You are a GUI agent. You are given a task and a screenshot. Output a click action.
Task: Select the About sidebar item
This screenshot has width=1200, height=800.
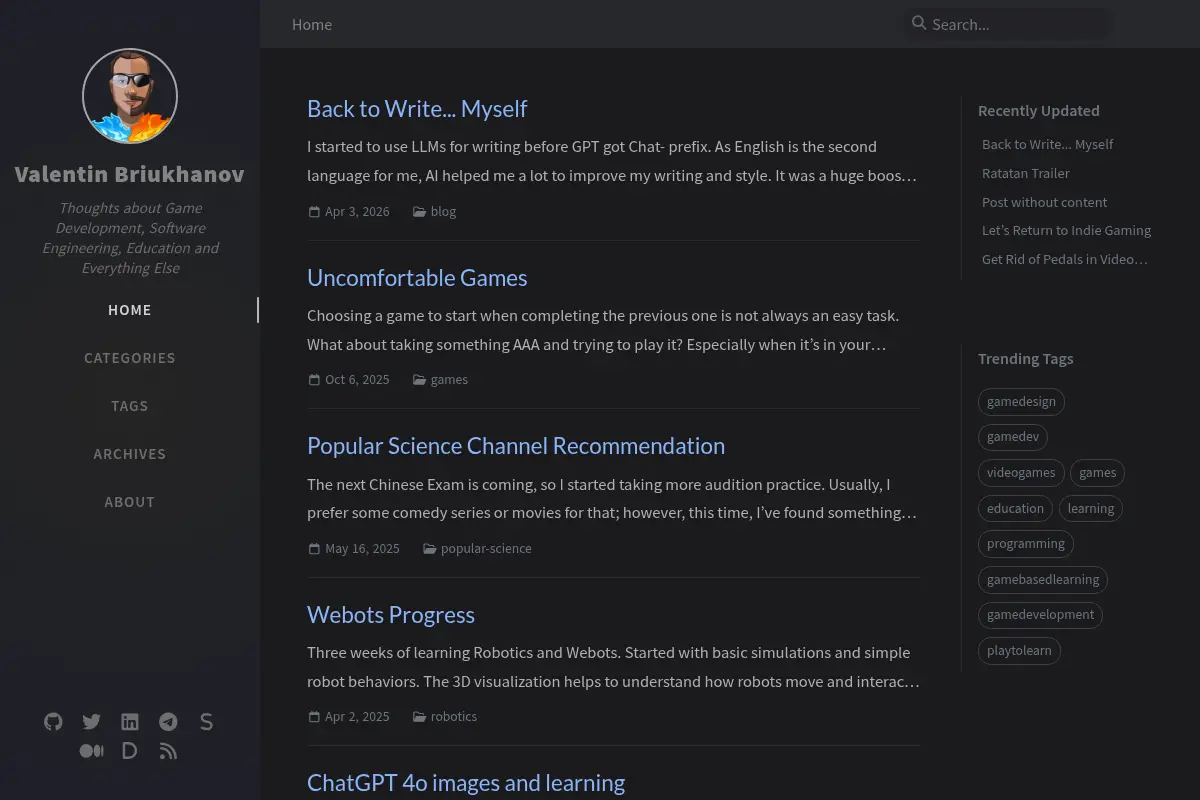click(130, 502)
